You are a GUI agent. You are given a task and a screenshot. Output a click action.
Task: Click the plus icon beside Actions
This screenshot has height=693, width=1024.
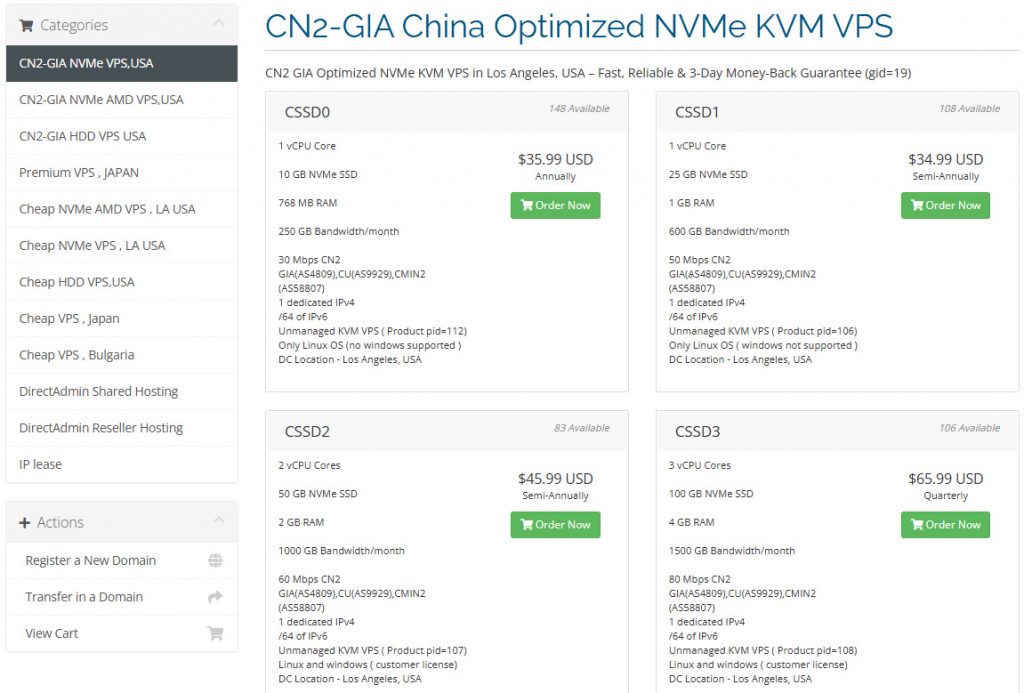click(25, 522)
